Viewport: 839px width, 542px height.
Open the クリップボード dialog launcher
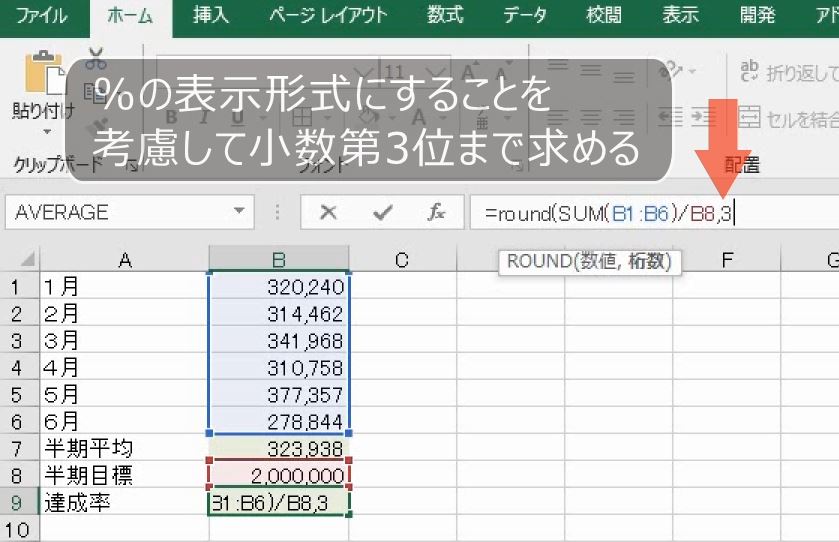point(131,166)
